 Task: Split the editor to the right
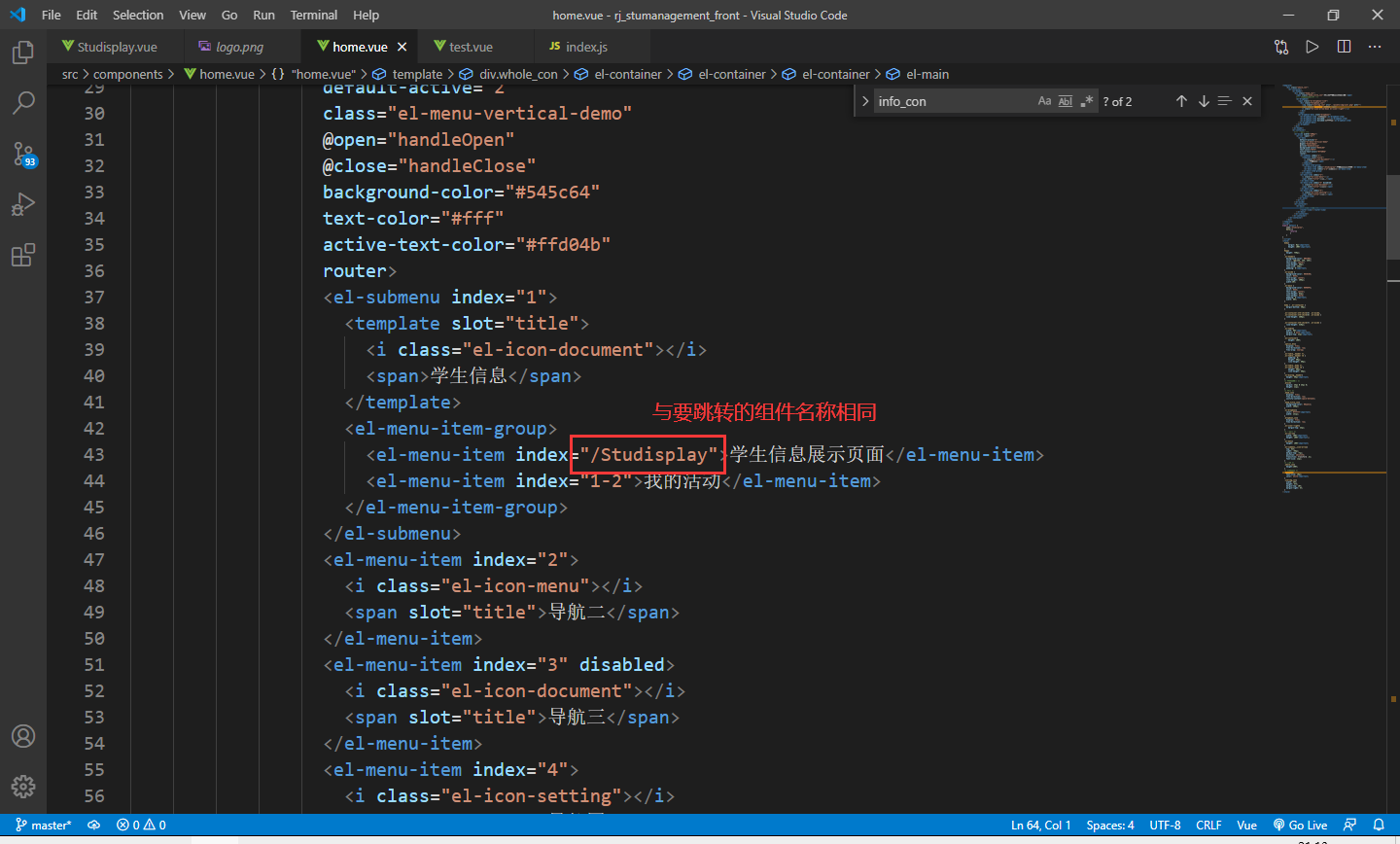tap(1344, 47)
